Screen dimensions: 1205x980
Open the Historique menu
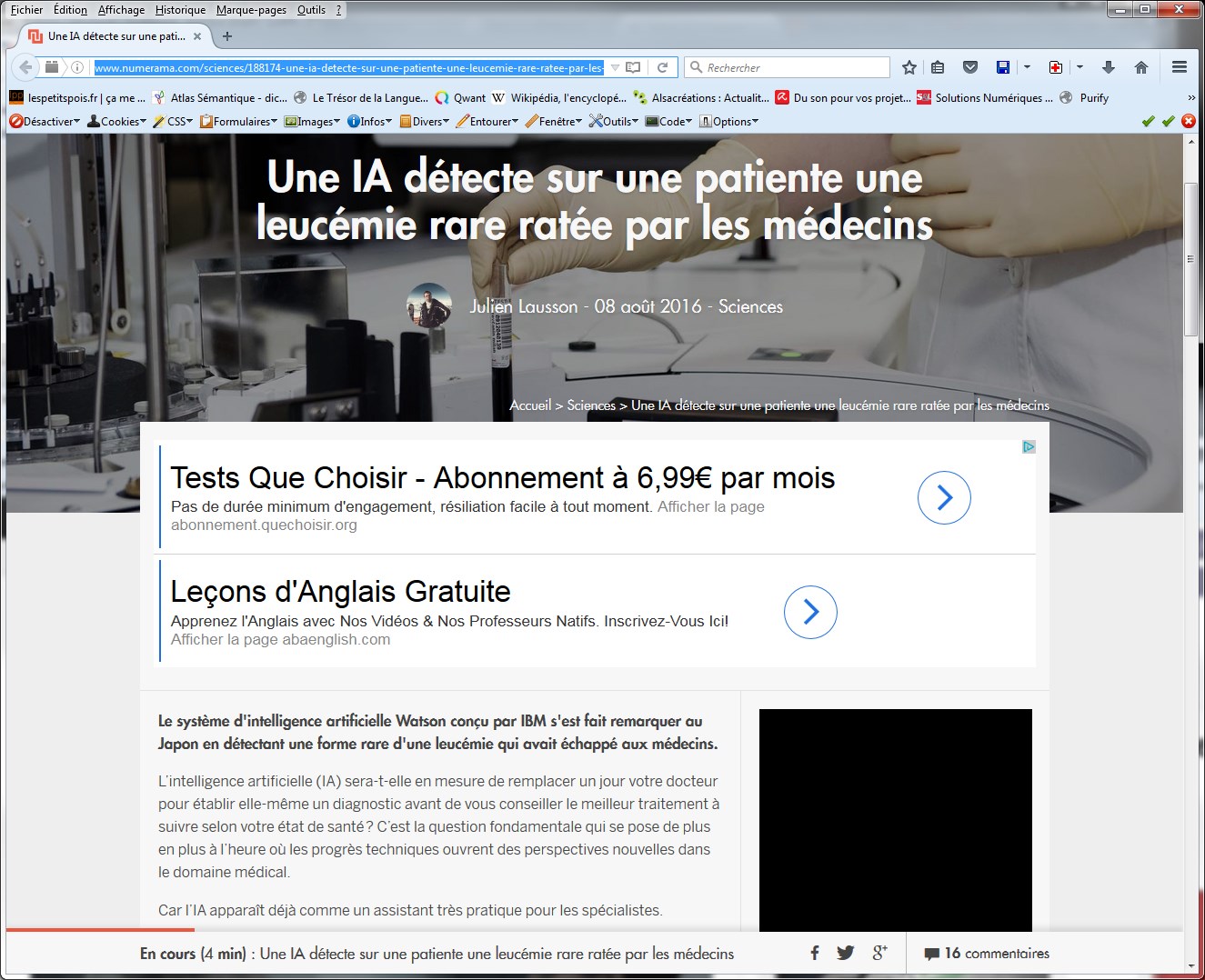pos(180,10)
